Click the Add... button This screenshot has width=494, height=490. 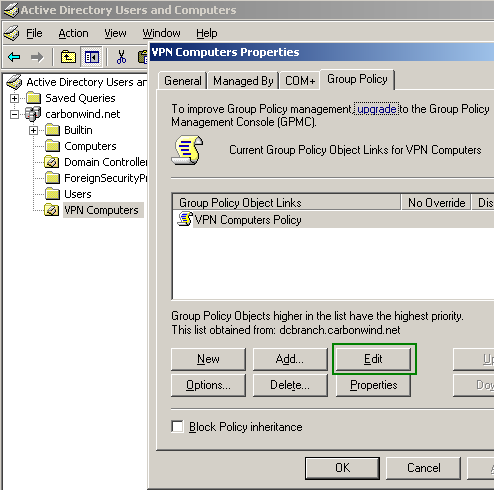pyautogui.click(x=290, y=359)
